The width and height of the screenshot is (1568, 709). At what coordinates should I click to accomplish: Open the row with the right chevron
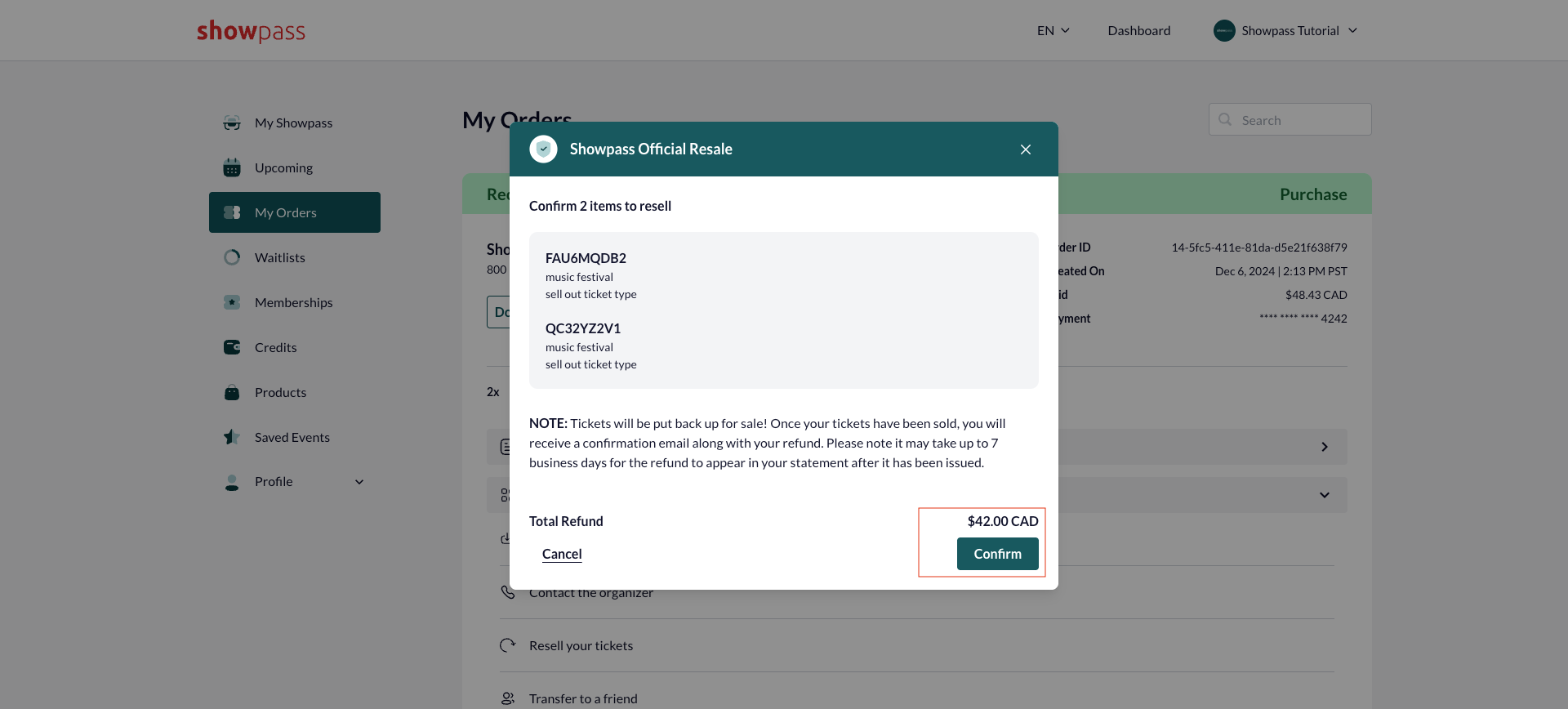click(1325, 447)
